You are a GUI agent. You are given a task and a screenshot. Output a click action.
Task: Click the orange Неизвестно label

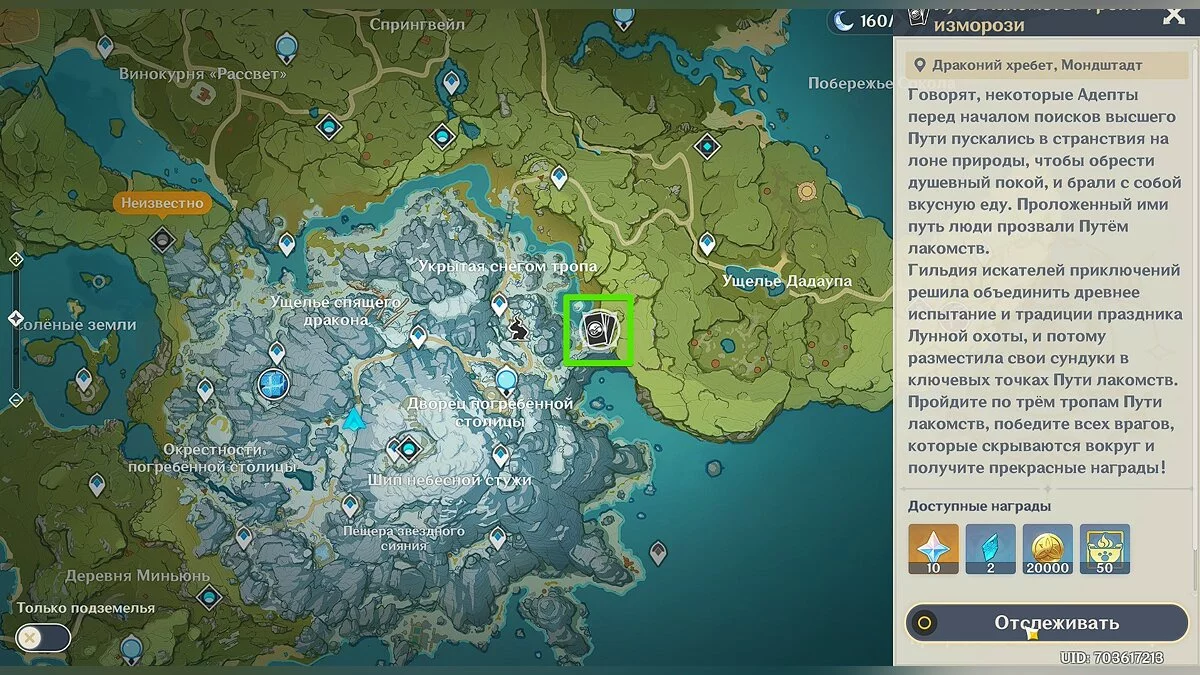(x=162, y=203)
